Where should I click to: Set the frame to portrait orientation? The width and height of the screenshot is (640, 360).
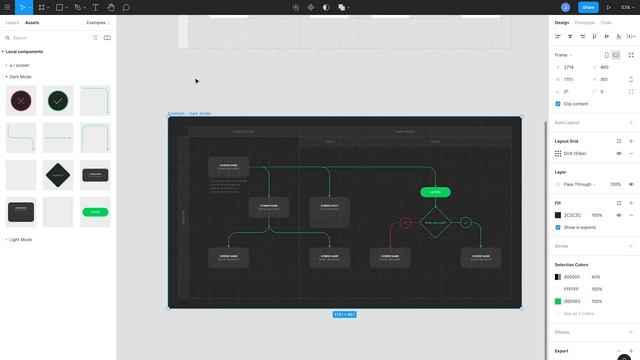pyautogui.click(x=607, y=55)
